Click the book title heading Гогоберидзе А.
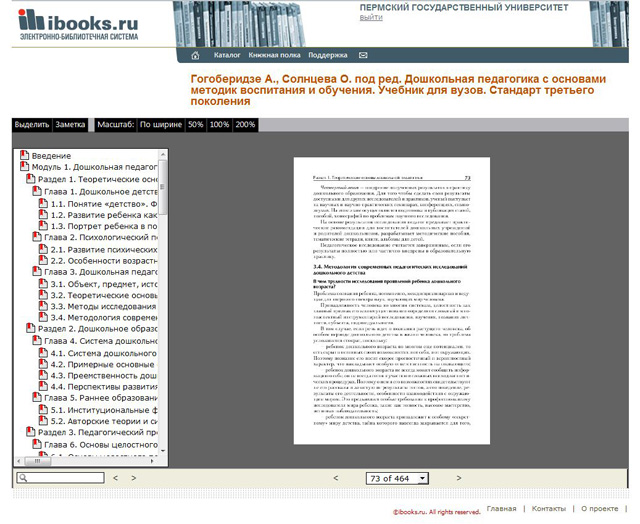The width and height of the screenshot is (640, 524). tap(398, 90)
